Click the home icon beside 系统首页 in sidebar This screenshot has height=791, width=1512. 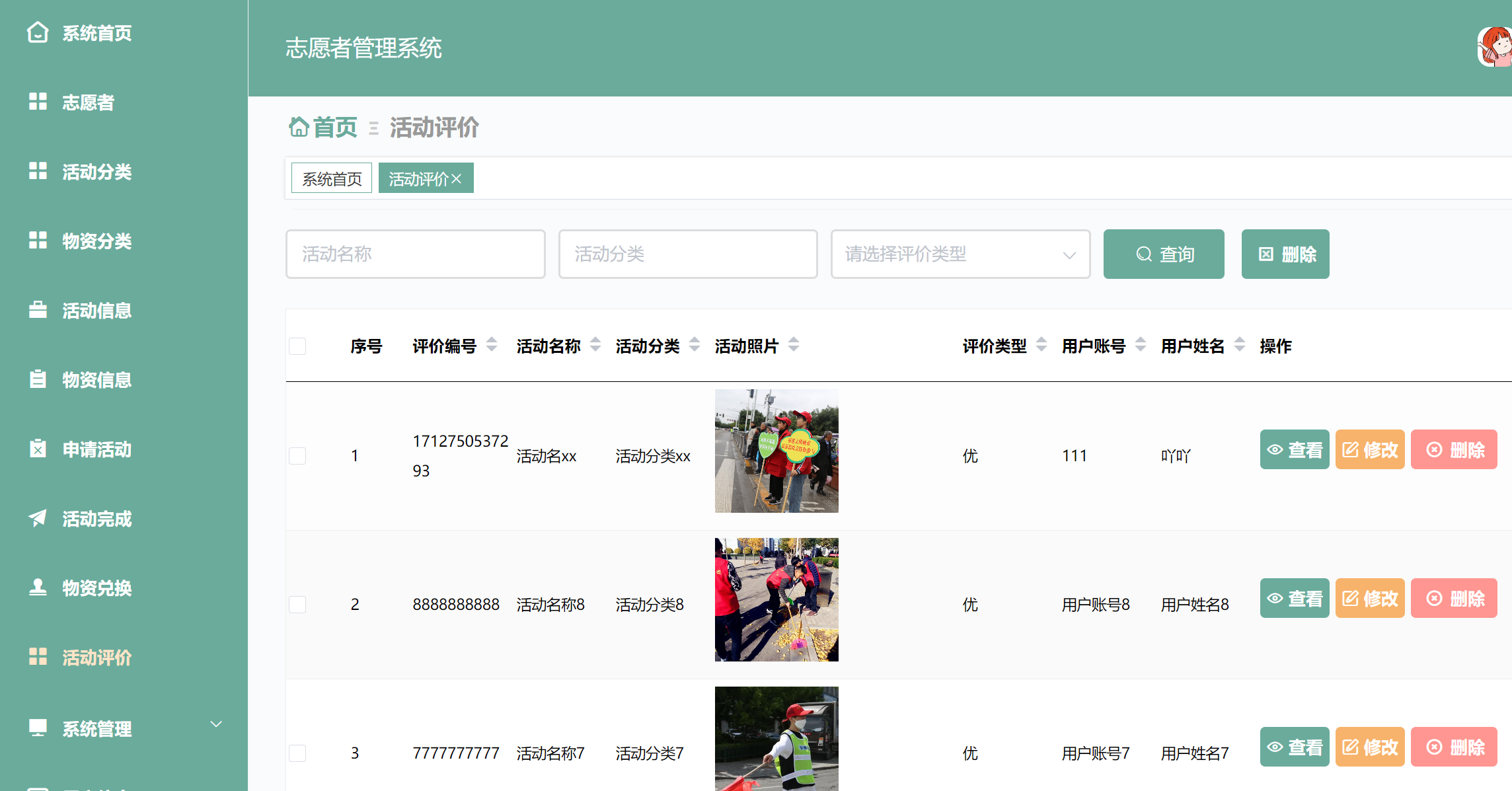[x=38, y=32]
